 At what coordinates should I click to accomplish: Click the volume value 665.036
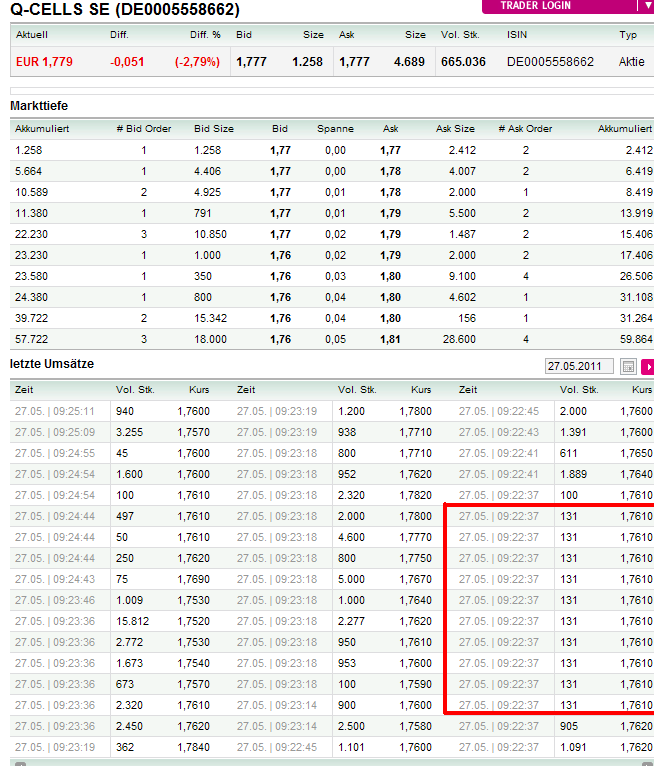pyautogui.click(x=463, y=62)
